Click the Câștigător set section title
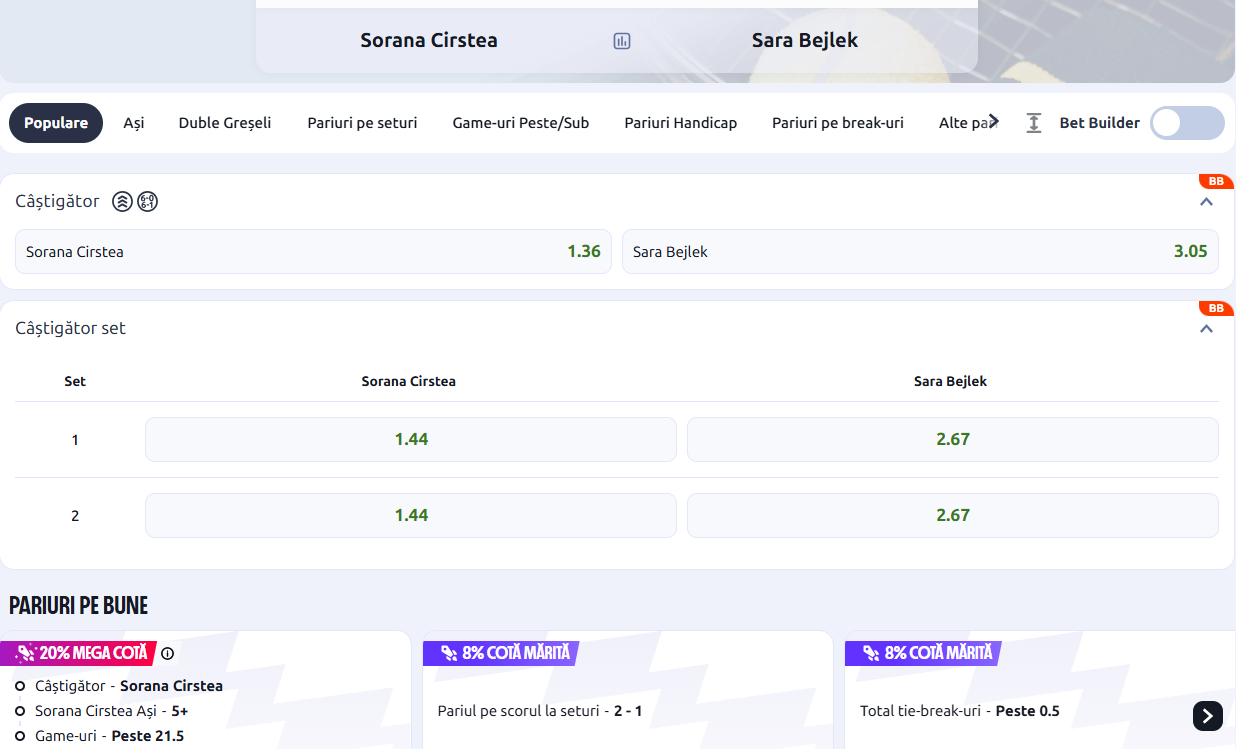This screenshot has height=749, width=1236. [71, 328]
